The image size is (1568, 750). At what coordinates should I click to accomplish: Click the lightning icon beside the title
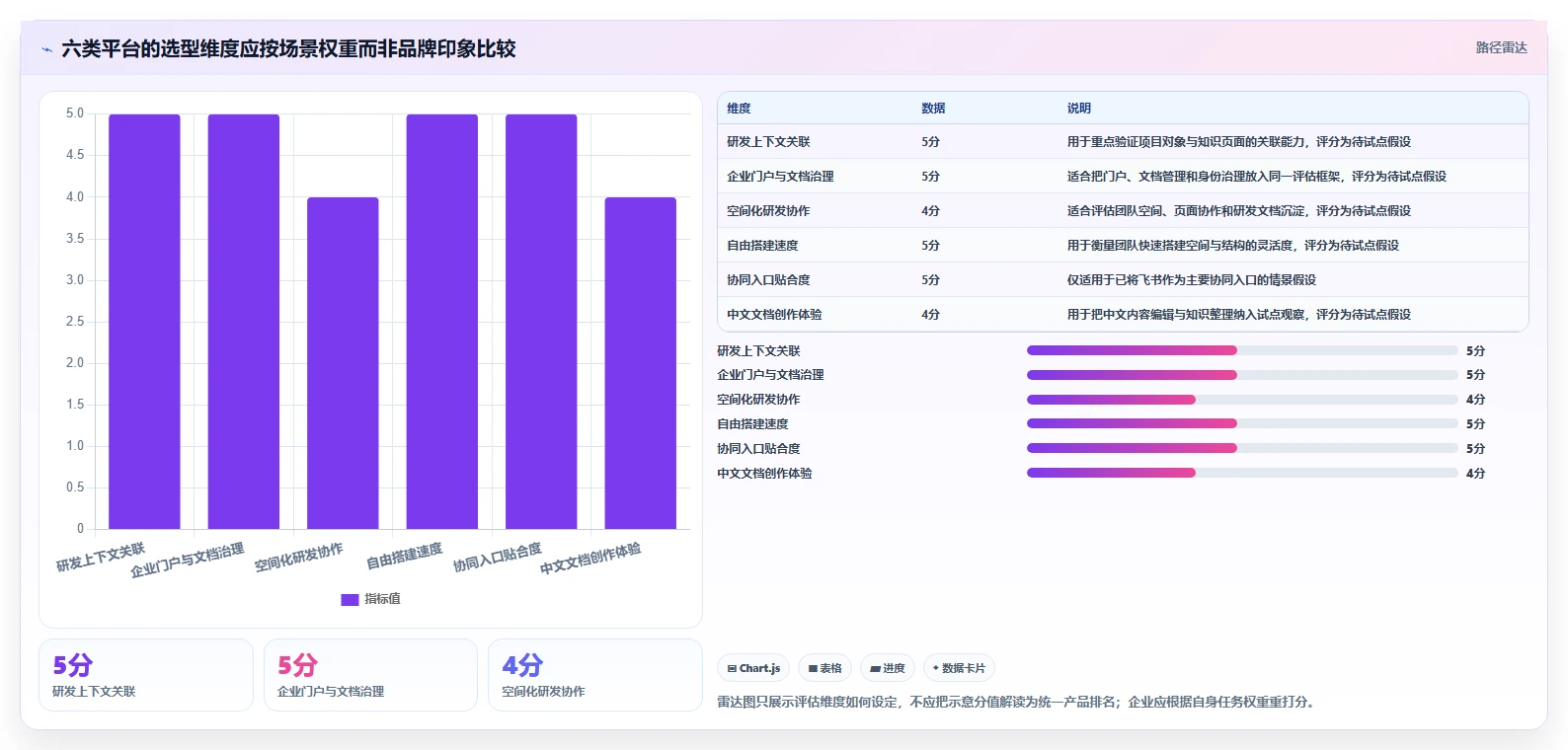click(x=46, y=49)
